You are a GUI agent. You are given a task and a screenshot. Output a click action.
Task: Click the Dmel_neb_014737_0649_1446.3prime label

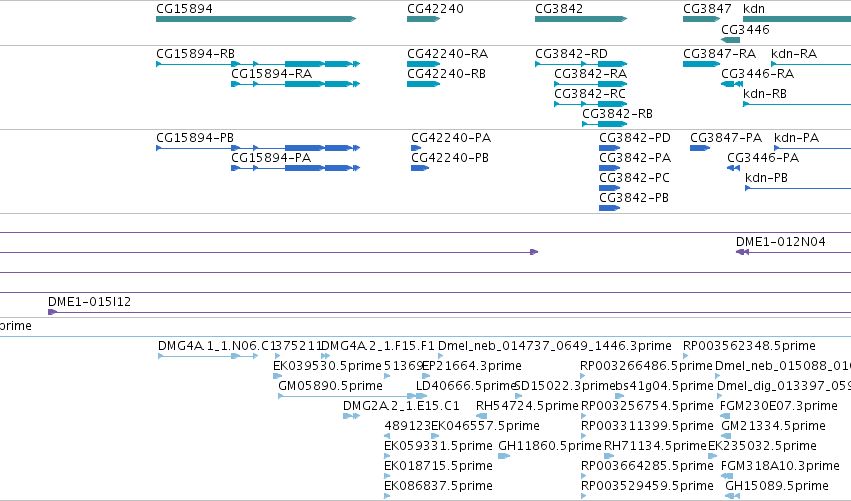tap(555, 346)
